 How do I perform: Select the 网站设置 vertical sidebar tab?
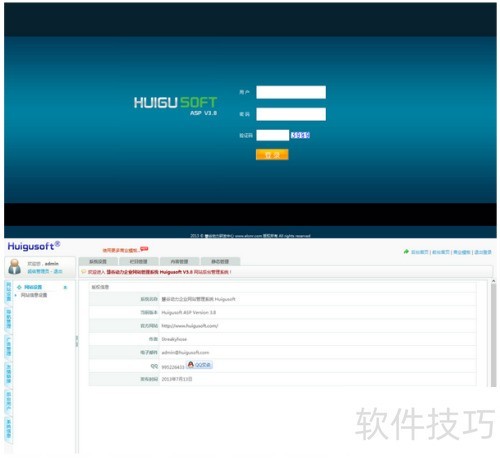tap(9, 292)
